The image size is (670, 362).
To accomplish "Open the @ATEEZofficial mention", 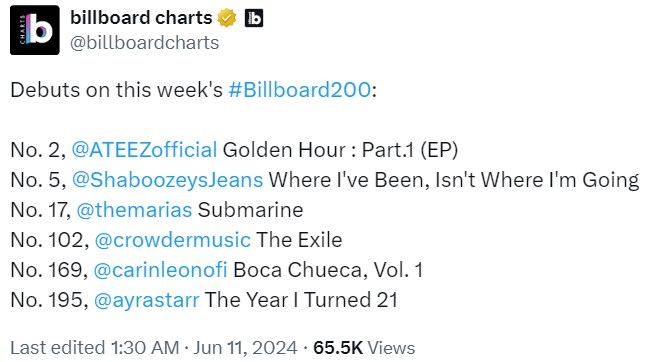I will click(x=144, y=150).
